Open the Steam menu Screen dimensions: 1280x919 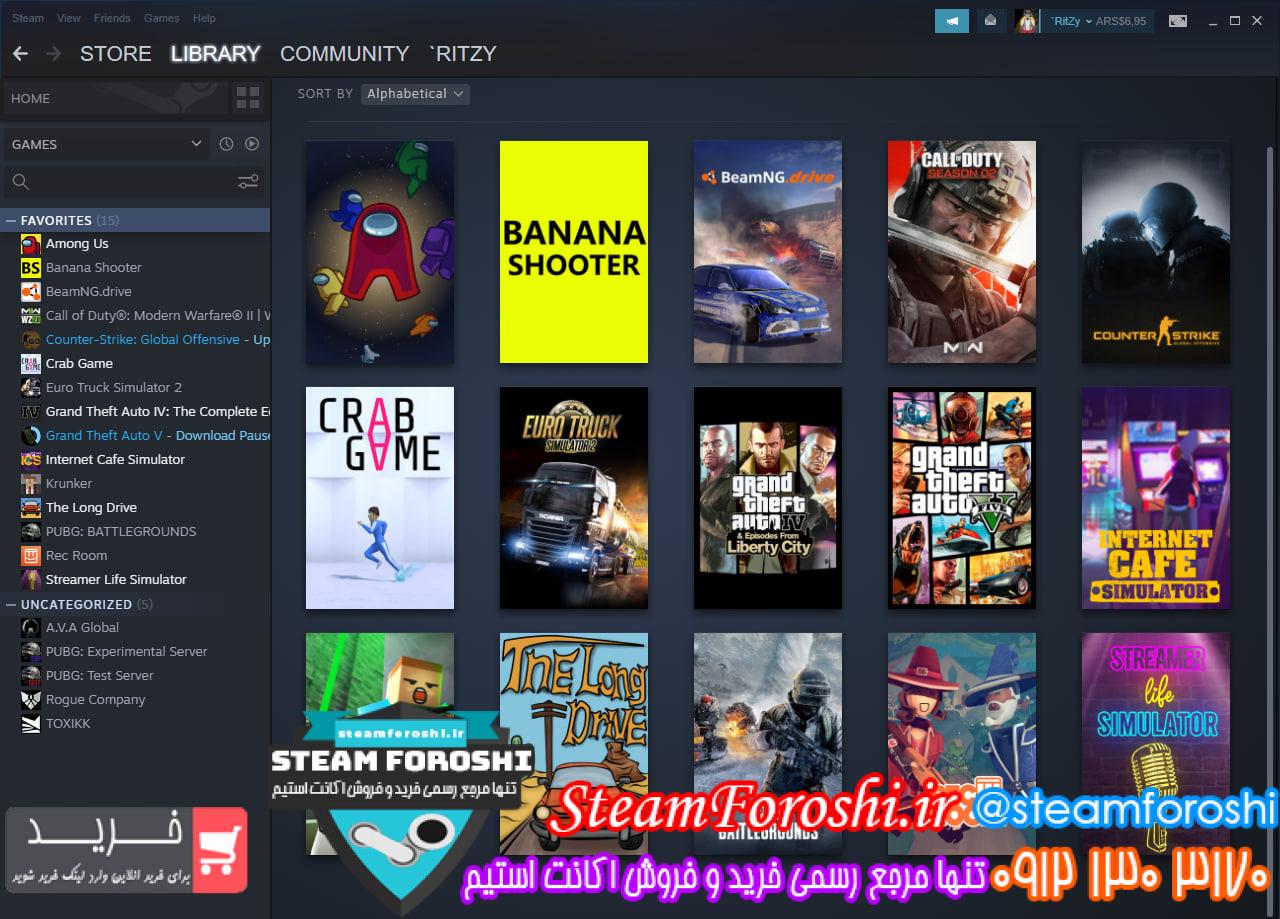pos(28,18)
